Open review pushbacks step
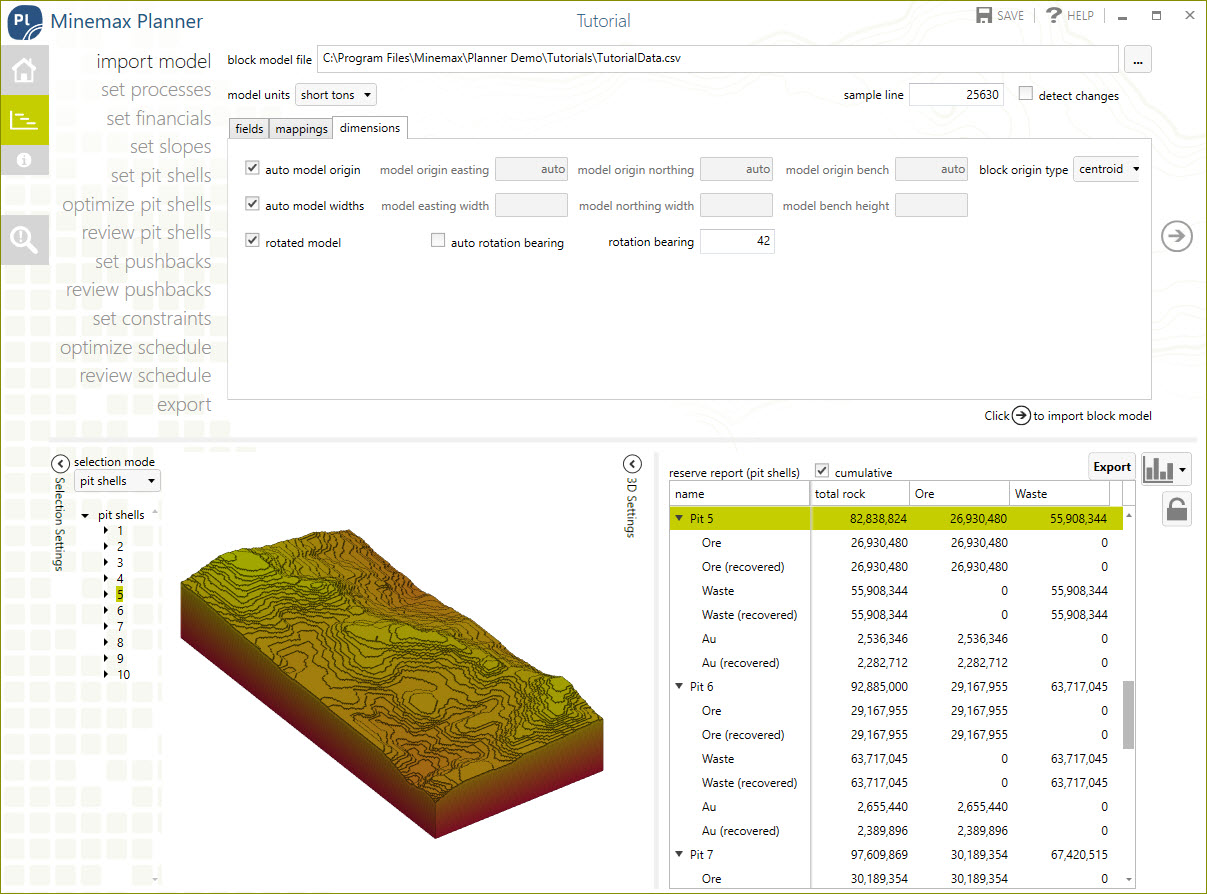1207x894 pixels. coord(139,290)
